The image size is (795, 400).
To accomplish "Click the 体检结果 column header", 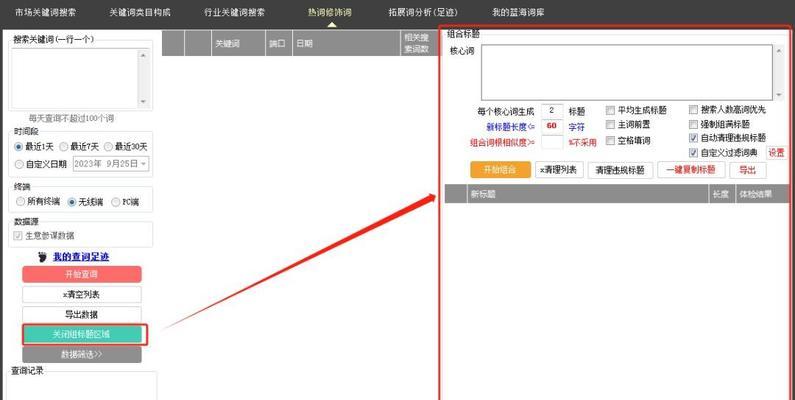I will 762,194.
